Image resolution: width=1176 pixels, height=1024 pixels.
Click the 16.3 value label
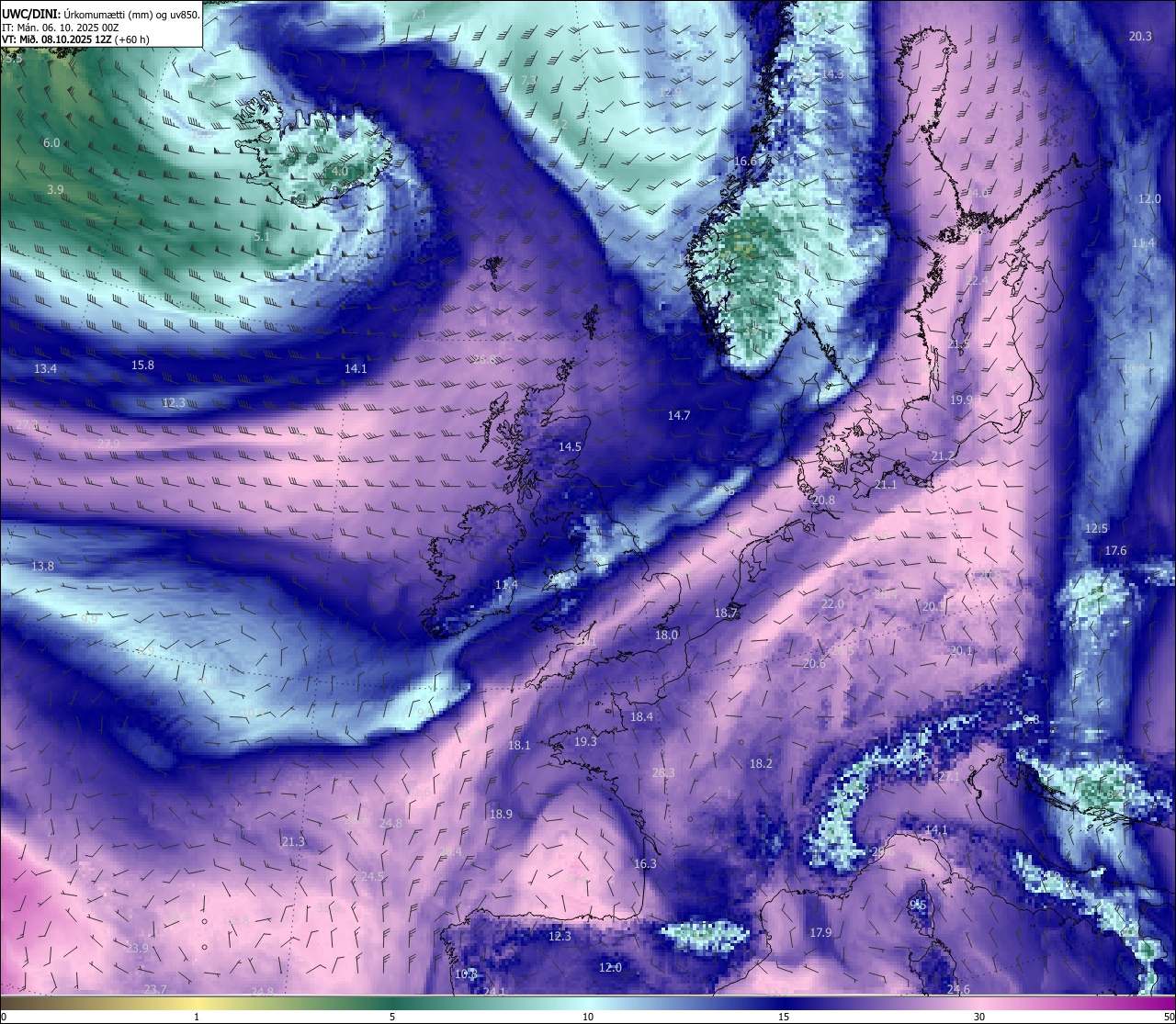[x=645, y=864]
